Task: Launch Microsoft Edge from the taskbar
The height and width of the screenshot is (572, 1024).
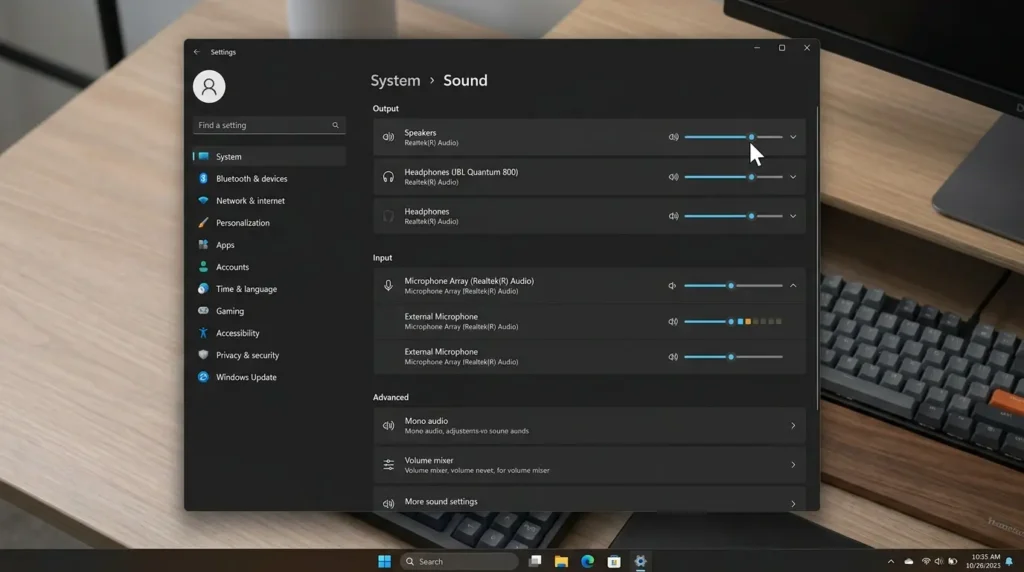Action: (588, 562)
